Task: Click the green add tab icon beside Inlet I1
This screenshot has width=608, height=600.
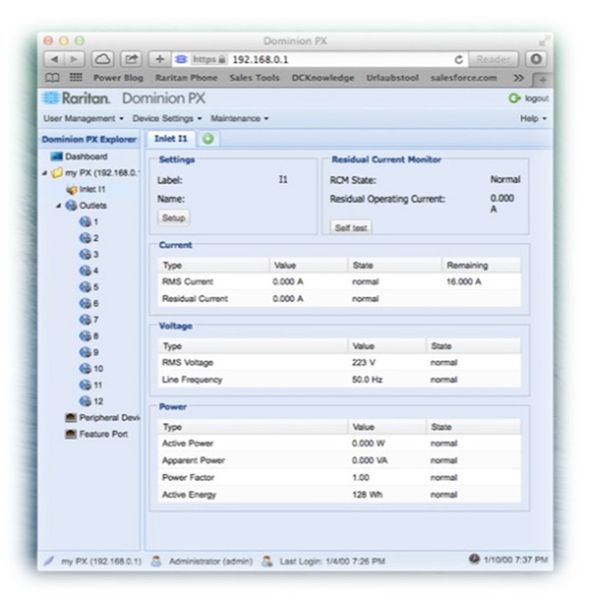Action: click(x=208, y=139)
